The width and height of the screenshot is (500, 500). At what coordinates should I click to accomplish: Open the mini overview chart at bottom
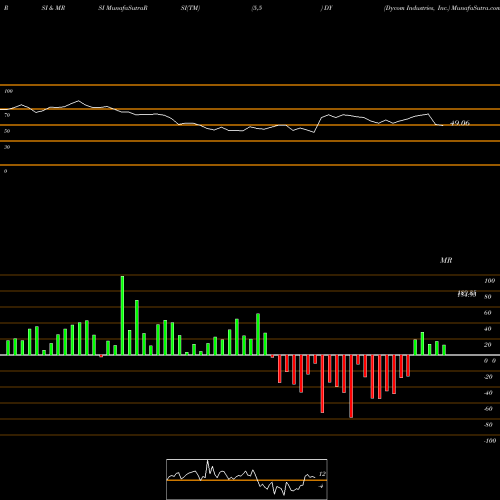(x=247, y=479)
